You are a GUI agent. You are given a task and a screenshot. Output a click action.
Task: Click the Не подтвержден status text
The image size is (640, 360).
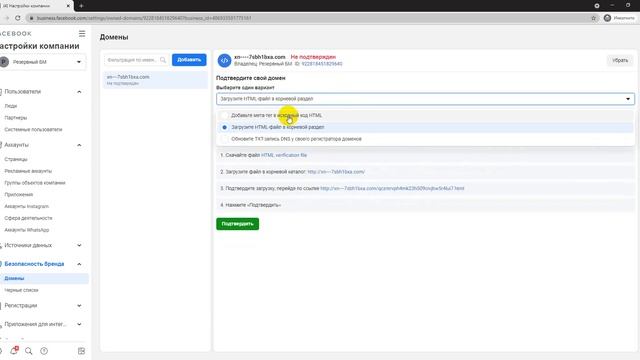313,57
